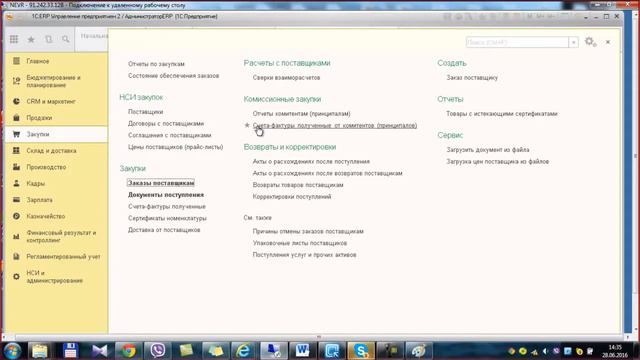Open Chrome from the taskbar

pyautogui.click(x=129, y=351)
